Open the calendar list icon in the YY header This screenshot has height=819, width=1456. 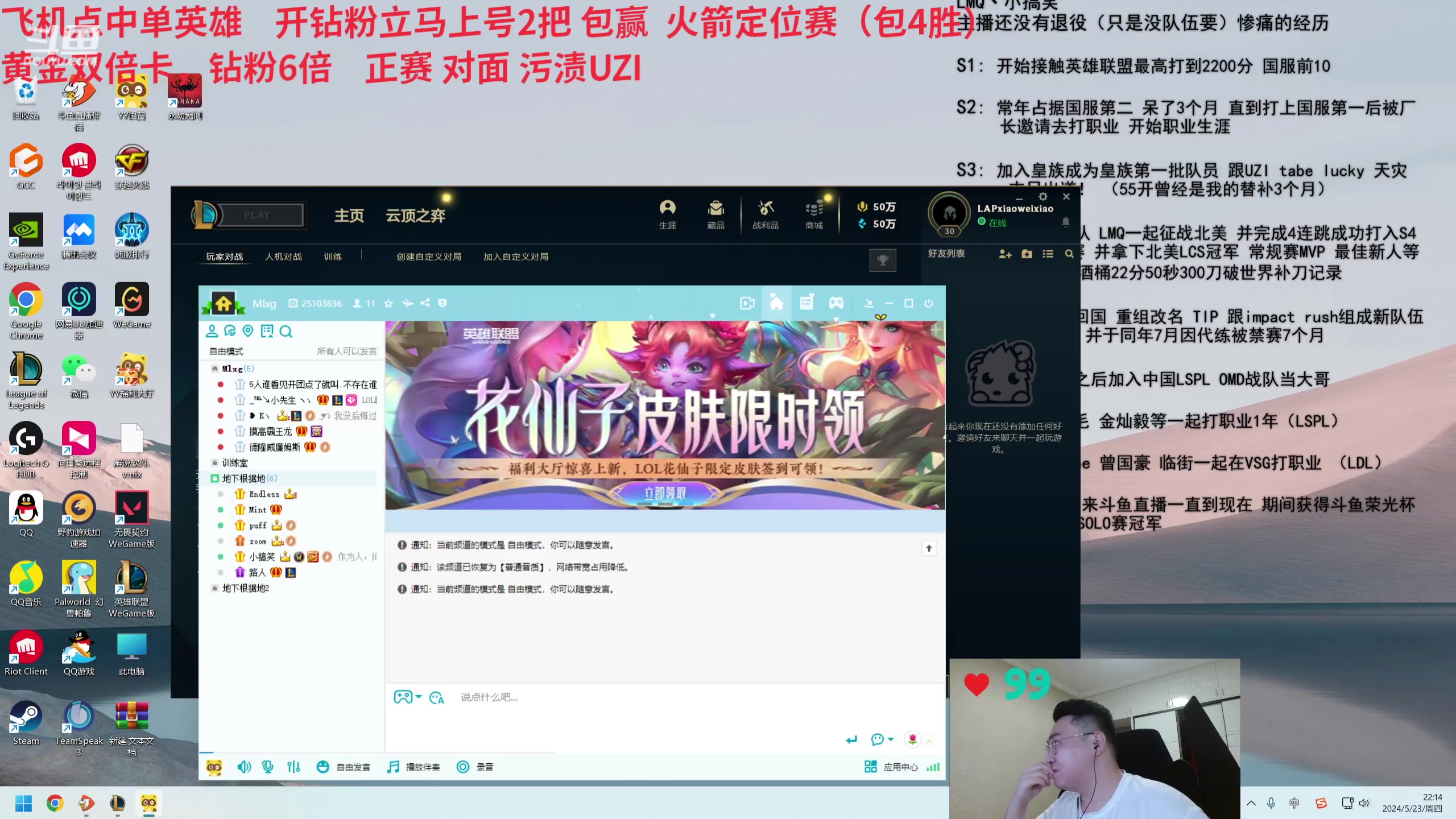pyautogui.click(x=806, y=302)
